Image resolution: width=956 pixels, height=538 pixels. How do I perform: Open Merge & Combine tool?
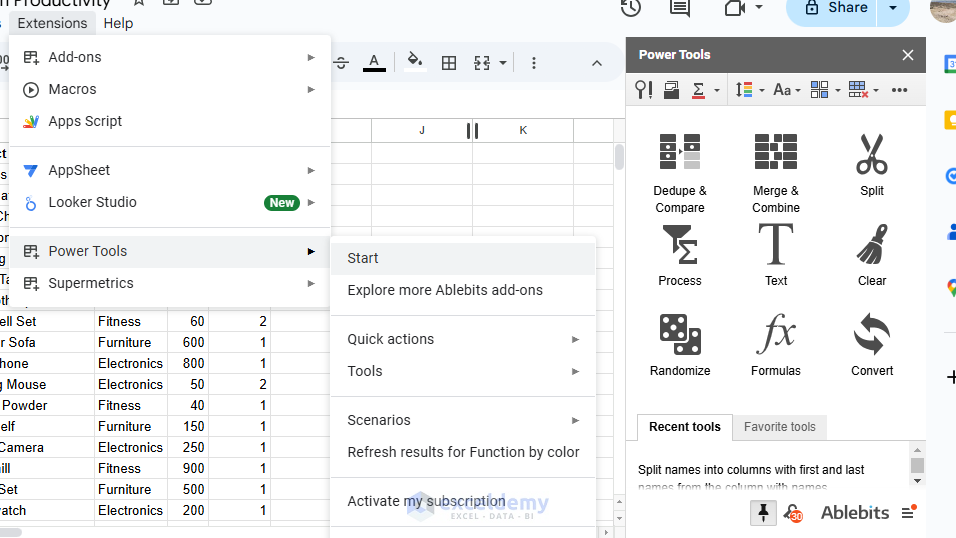pyautogui.click(x=776, y=173)
